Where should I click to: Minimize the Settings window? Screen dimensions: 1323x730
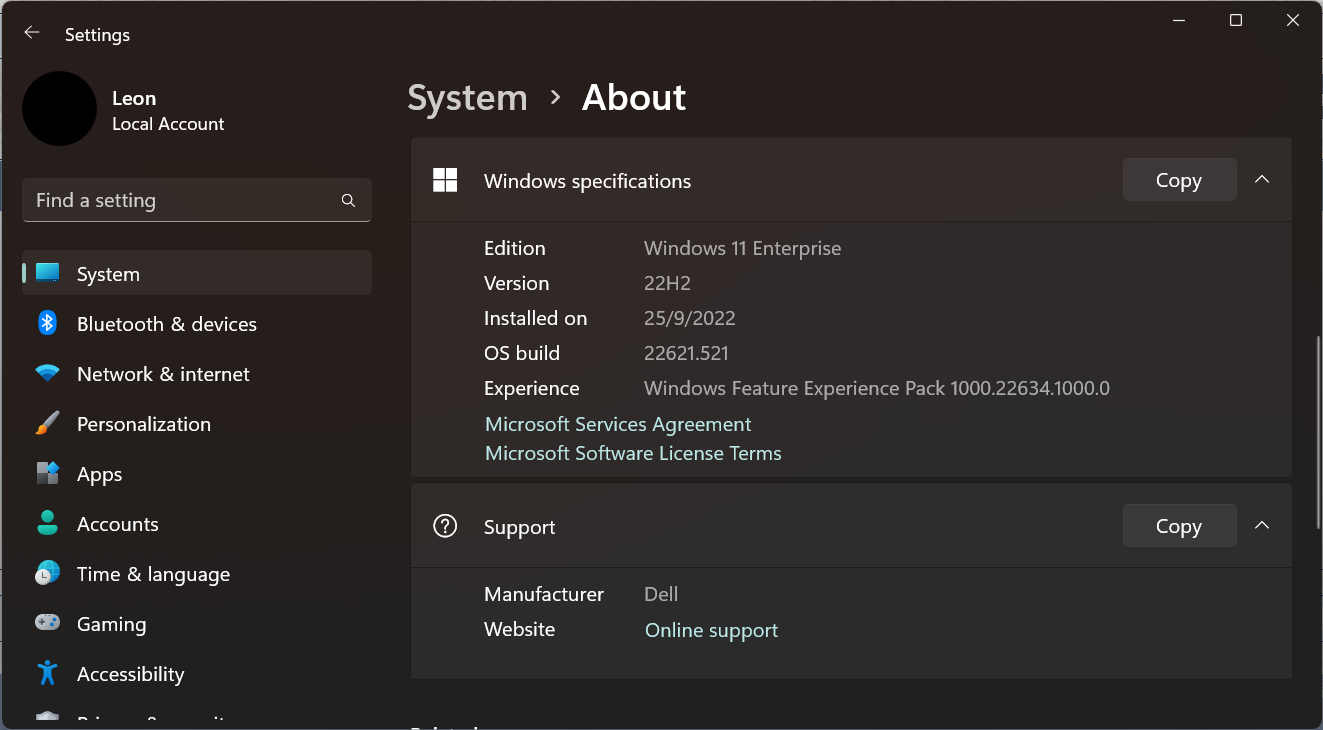[x=1178, y=20]
